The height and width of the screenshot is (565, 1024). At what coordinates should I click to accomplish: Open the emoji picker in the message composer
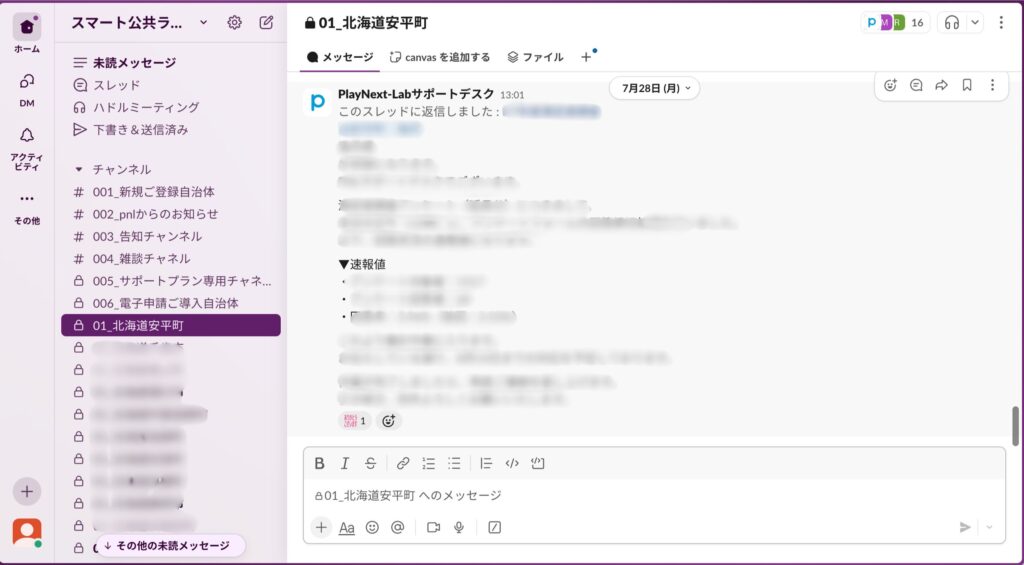tap(372, 527)
